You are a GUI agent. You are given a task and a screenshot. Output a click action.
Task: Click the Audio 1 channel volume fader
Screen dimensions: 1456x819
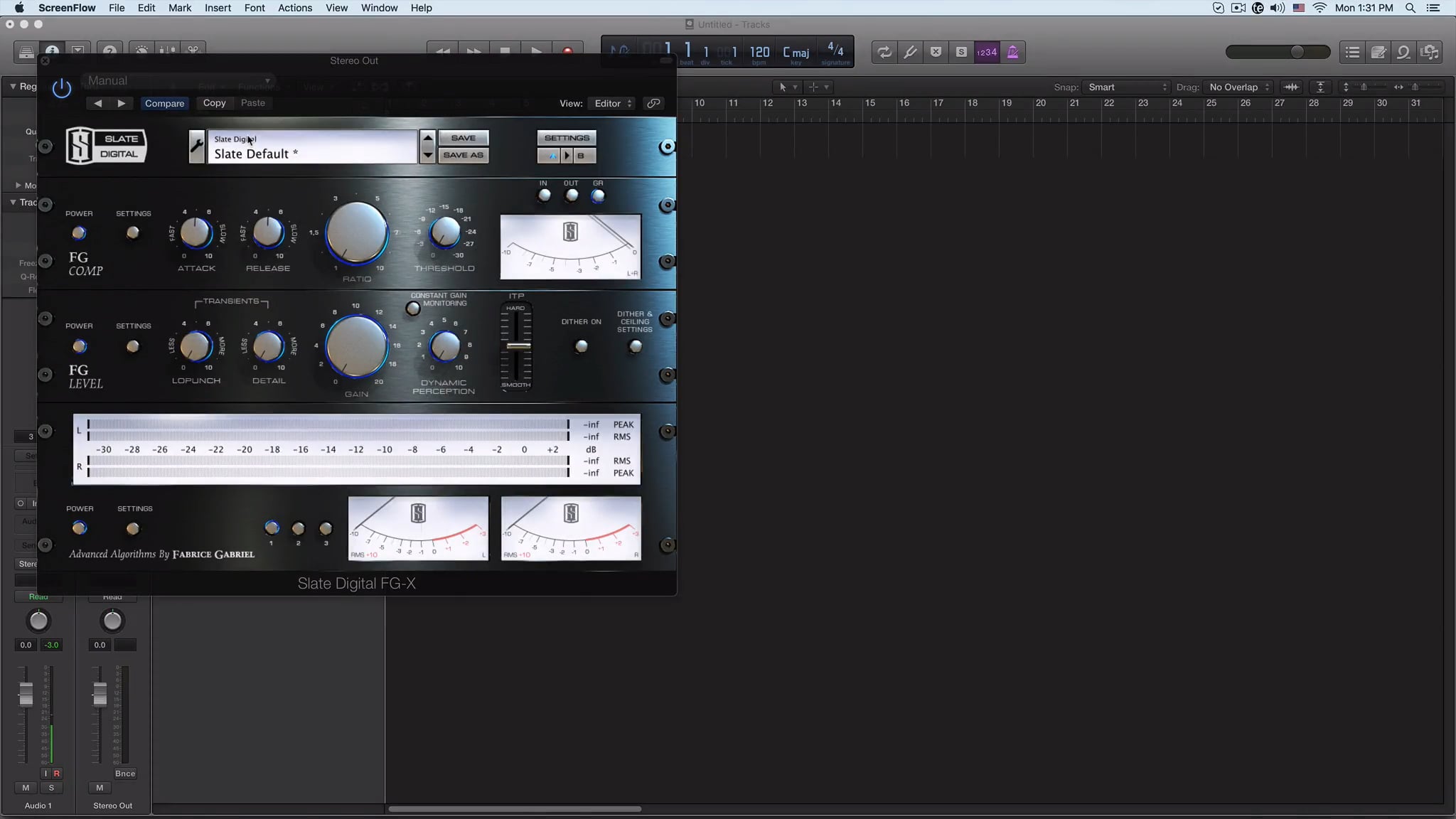[26, 694]
